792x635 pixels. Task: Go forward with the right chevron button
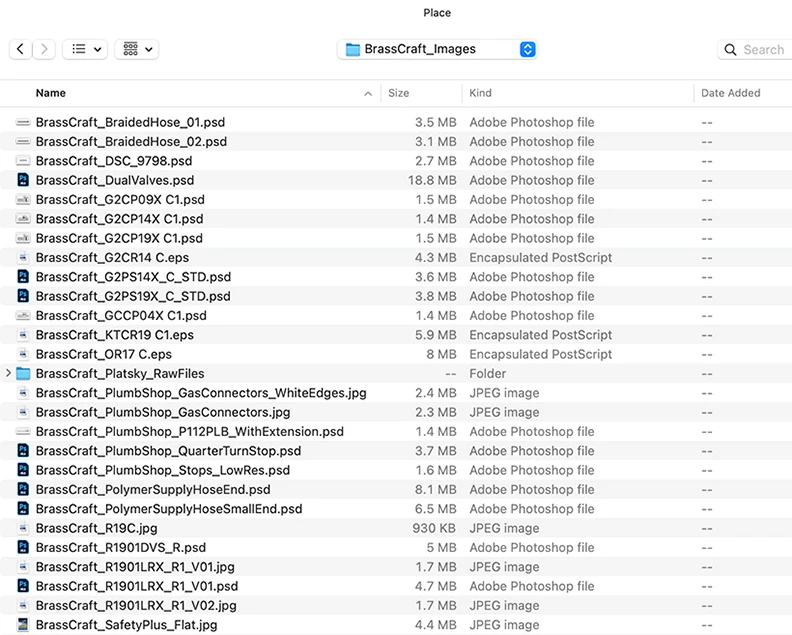pos(44,49)
